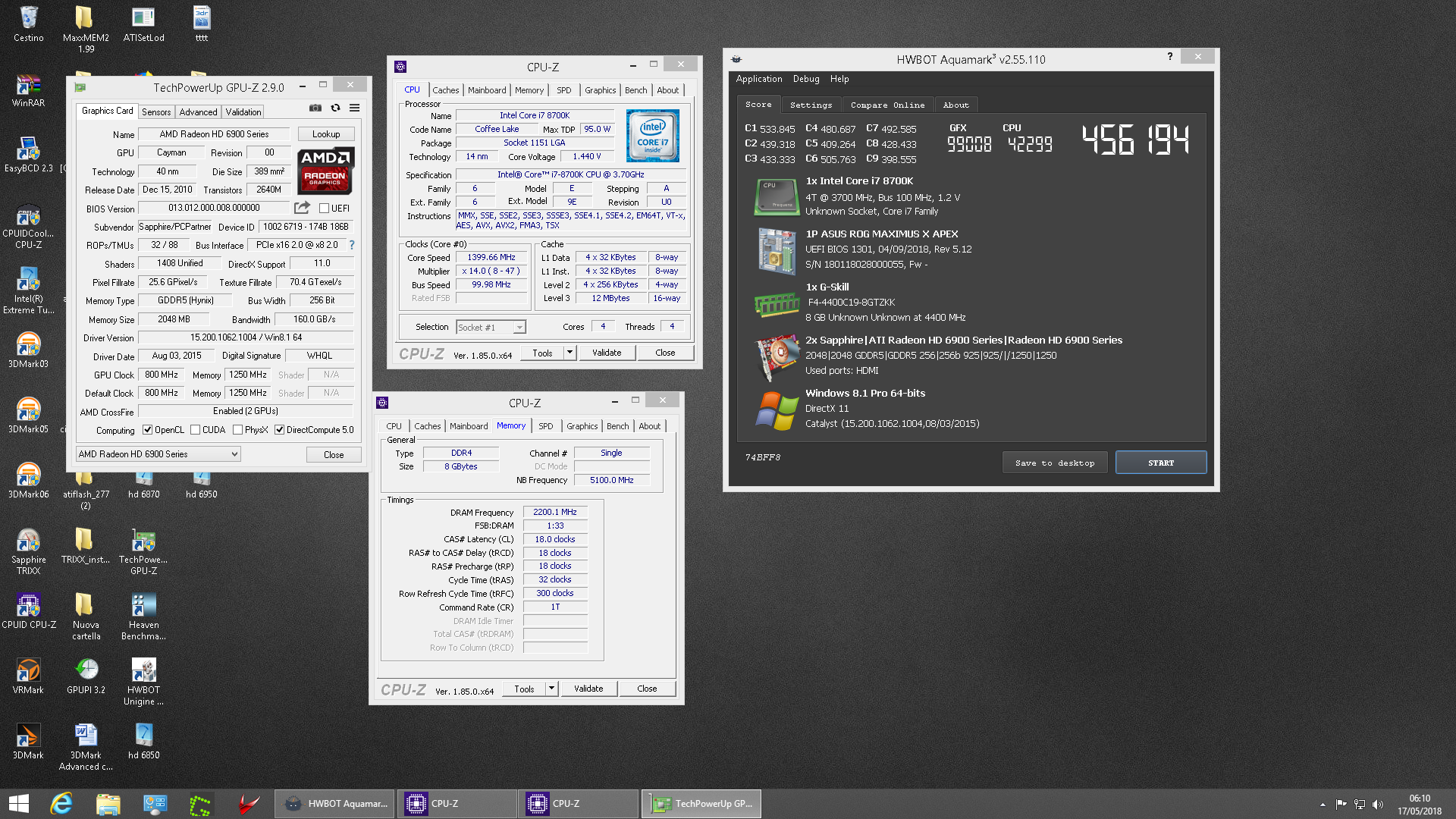This screenshot has height=819, width=1456.
Task: Open Heaven Benchmark shortcut
Action: (x=143, y=617)
